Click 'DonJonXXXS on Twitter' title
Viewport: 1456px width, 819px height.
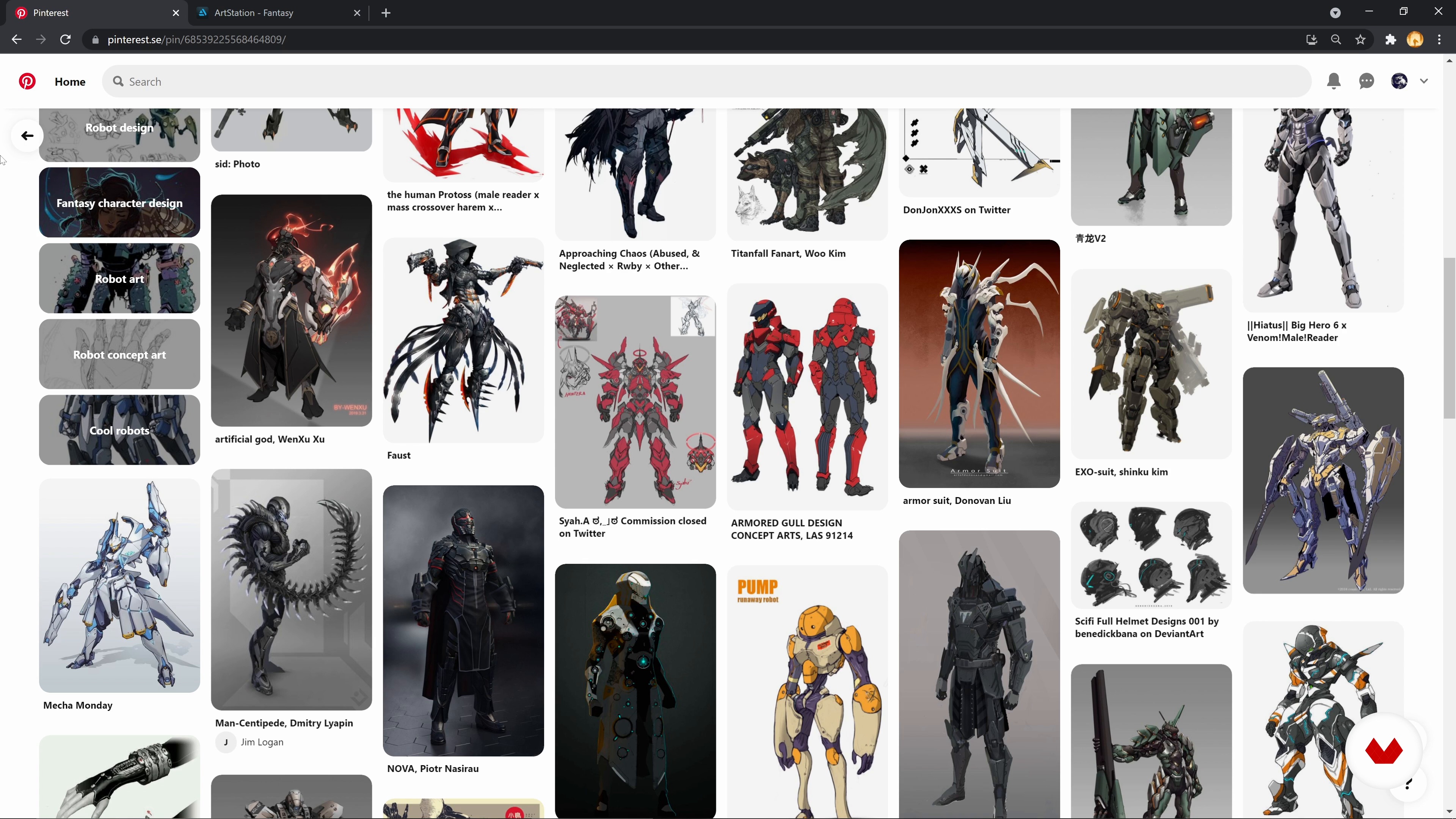point(956,210)
